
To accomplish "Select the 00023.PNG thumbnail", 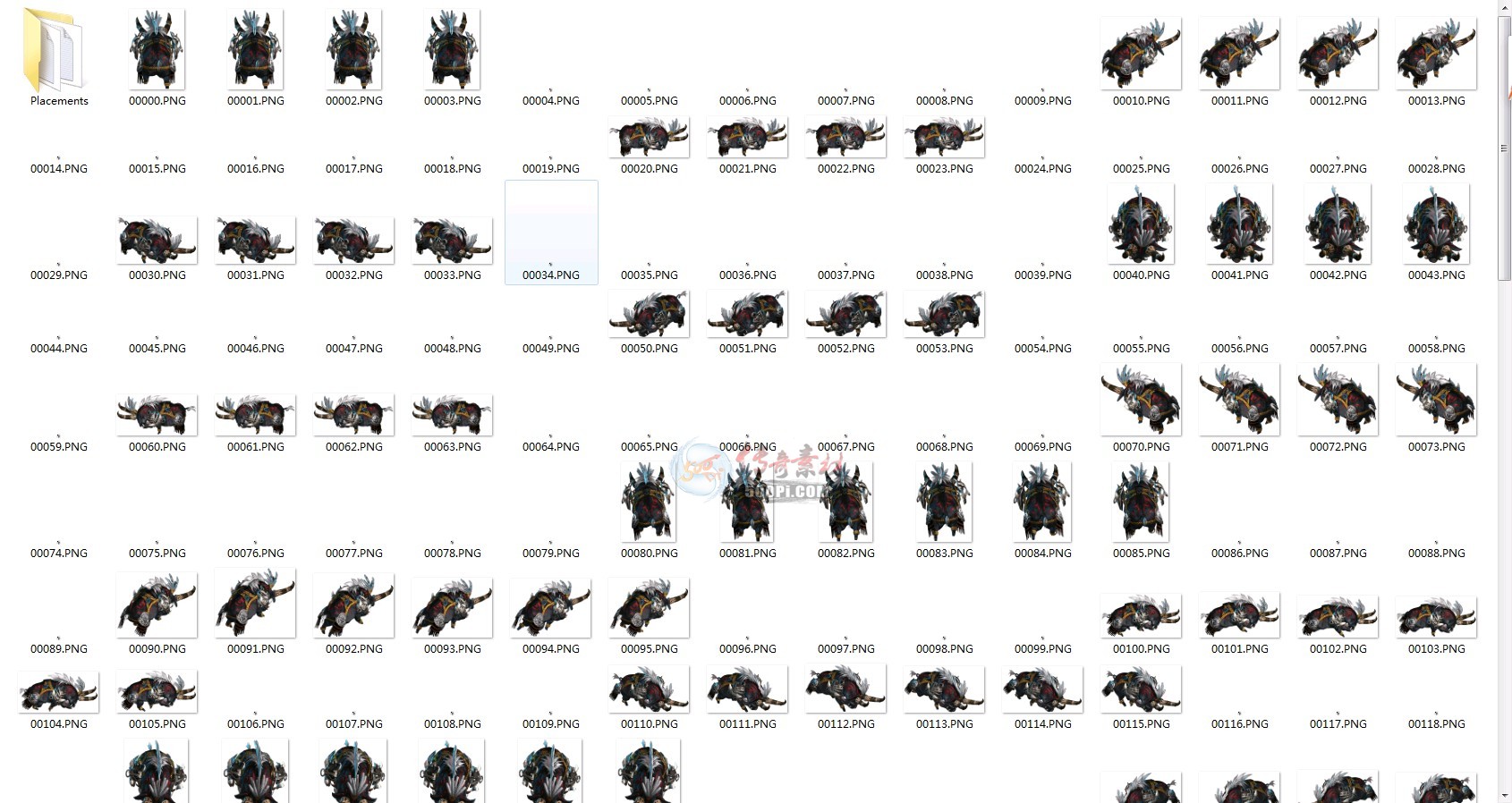I will [945, 137].
